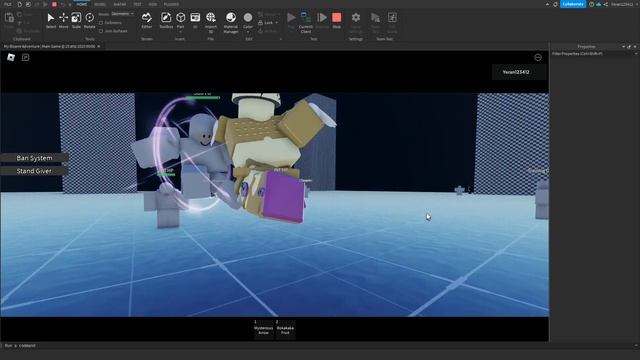Toggle the in-game chat icon
This screenshot has width=640, height=360.
26,58
